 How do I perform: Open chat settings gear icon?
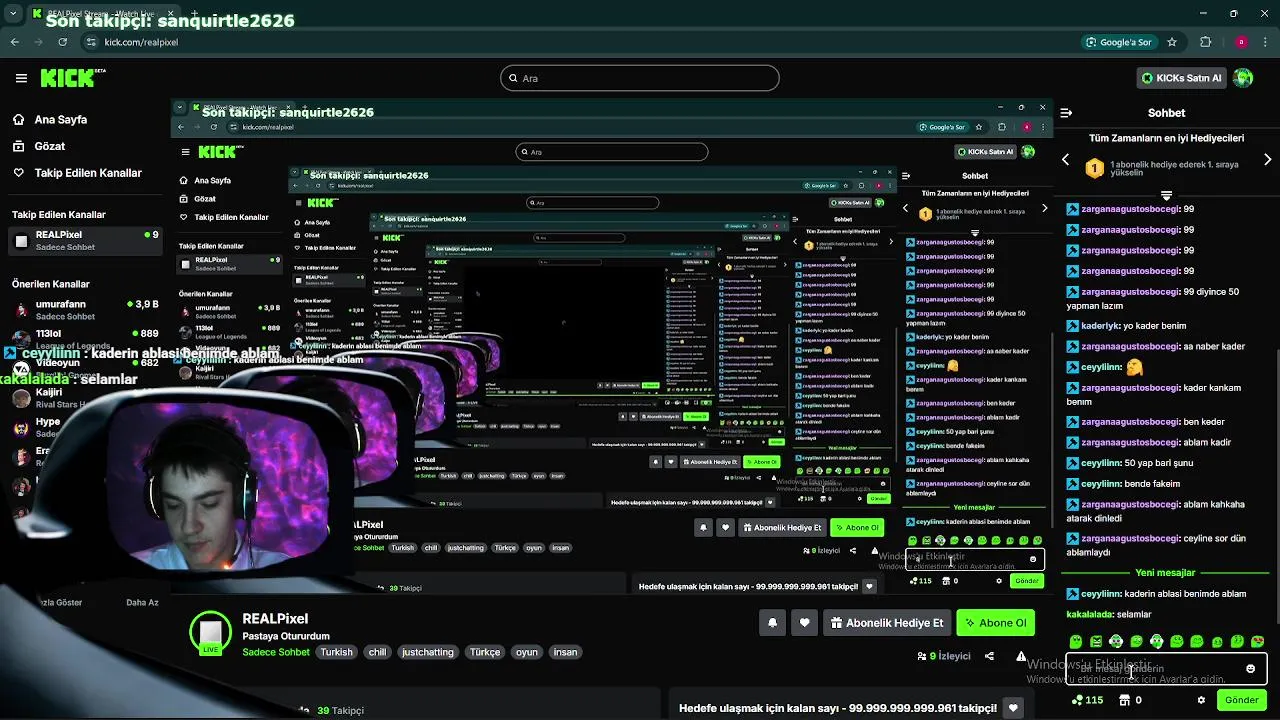1201,700
